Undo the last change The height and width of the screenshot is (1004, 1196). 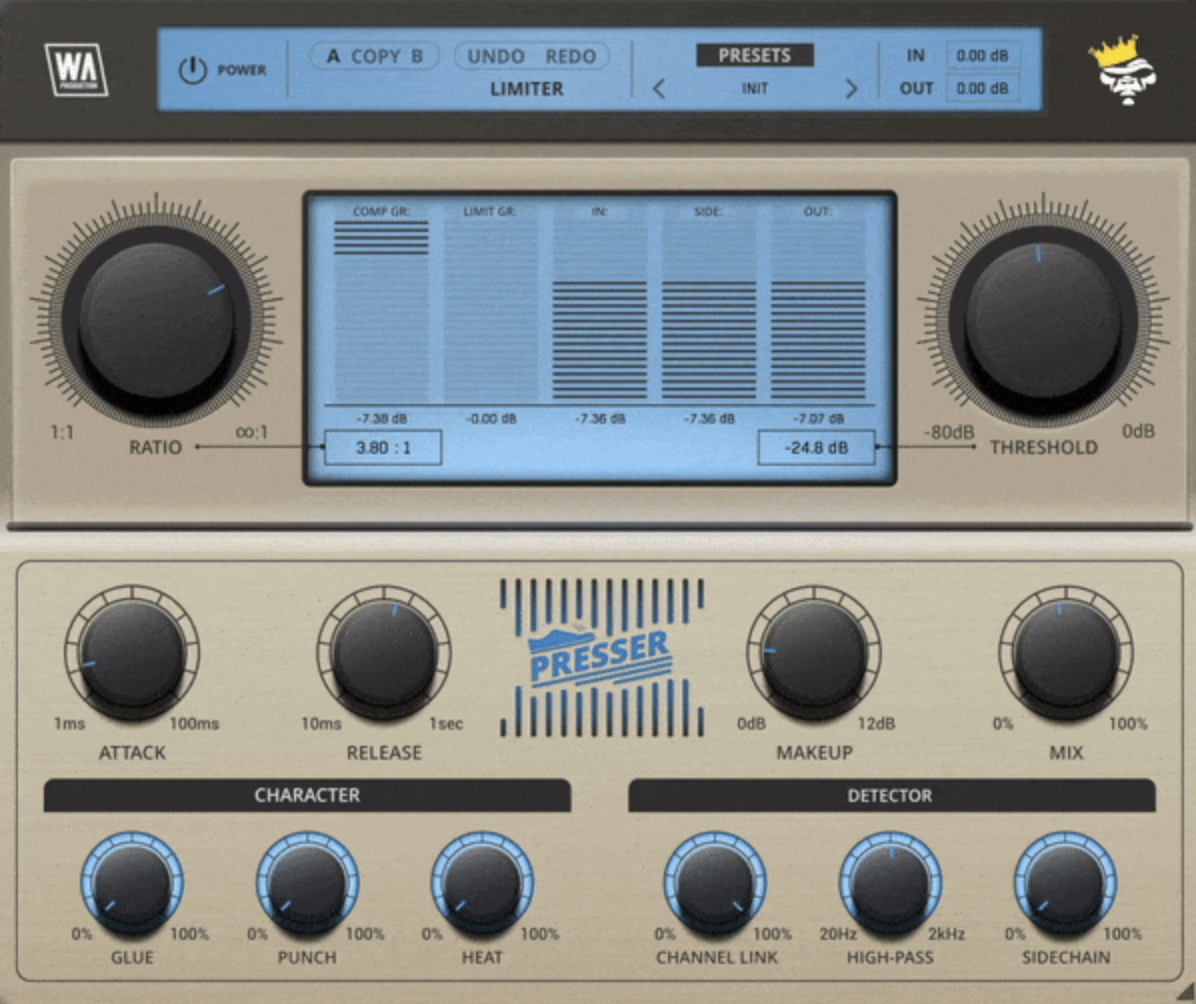point(496,56)
